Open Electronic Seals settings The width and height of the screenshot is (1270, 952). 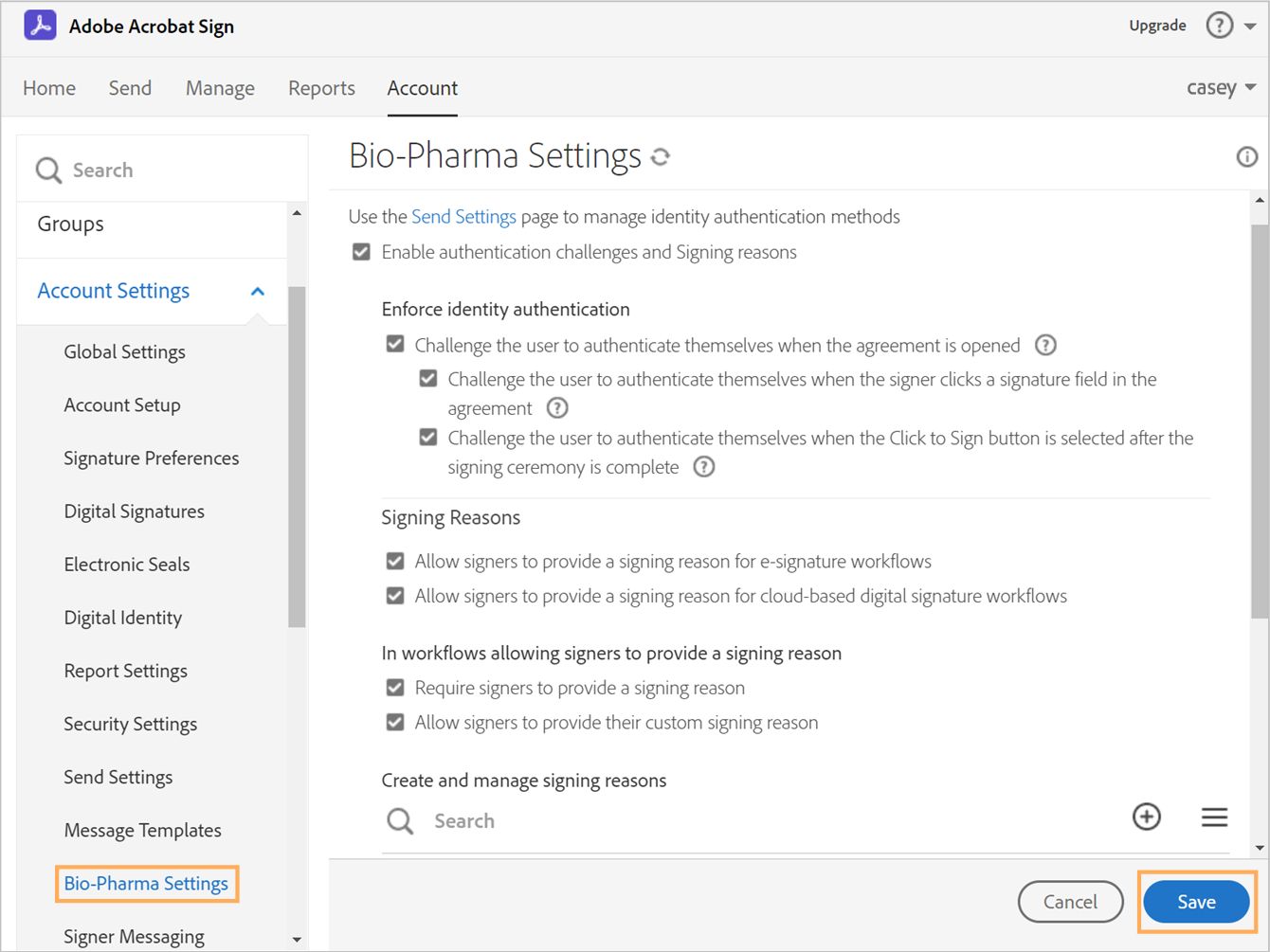[x=127, y=565]
